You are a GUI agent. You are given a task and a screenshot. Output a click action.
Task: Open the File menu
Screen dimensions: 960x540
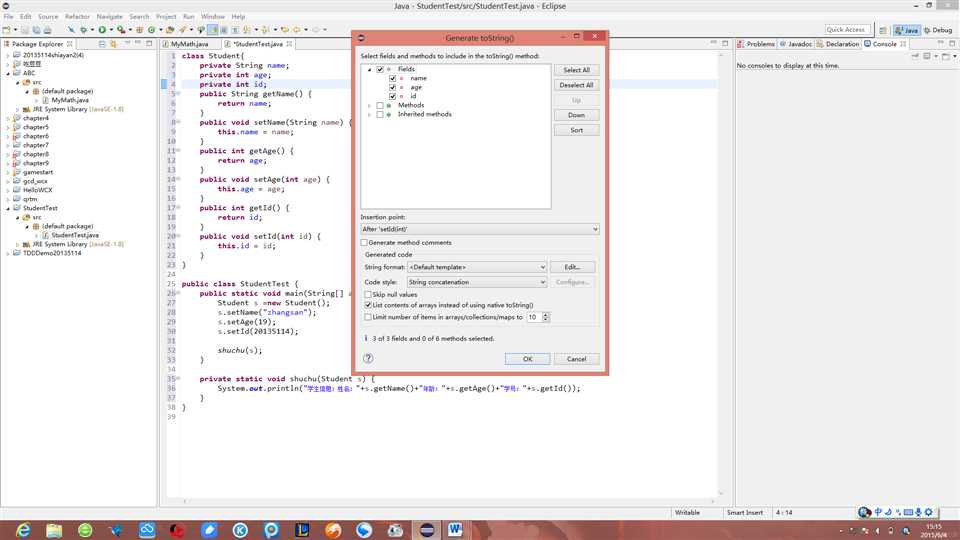click(x=9, y=17)
